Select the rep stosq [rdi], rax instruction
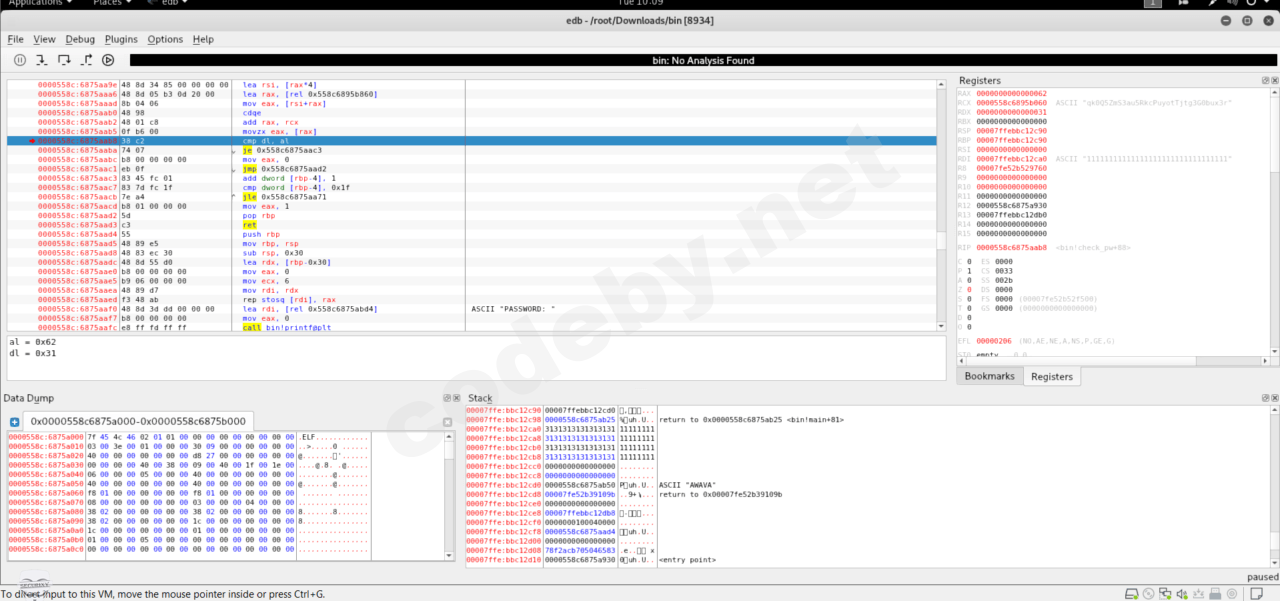This screenshot has height=601, width=1280. pos(288,300)
